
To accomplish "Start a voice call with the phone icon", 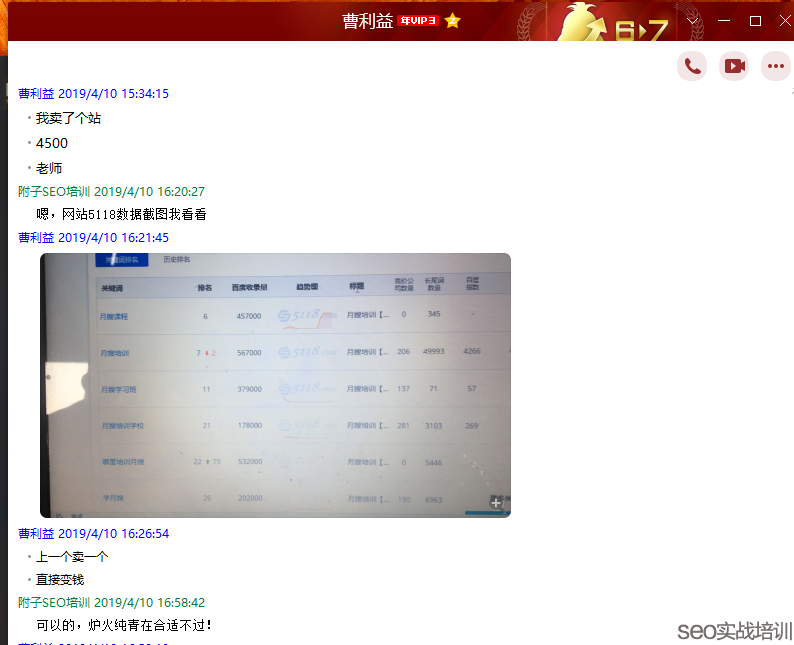I will coord(692,66).
